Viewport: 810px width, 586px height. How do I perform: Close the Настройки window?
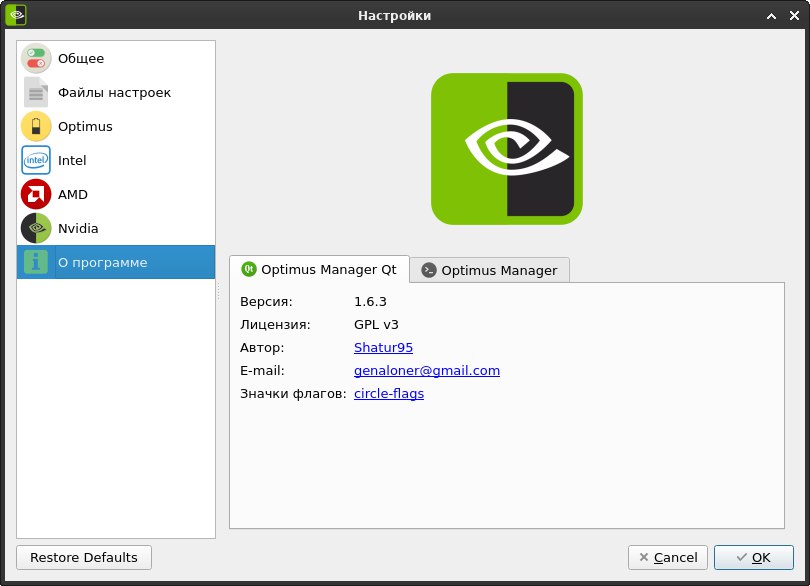pos(795,16)
